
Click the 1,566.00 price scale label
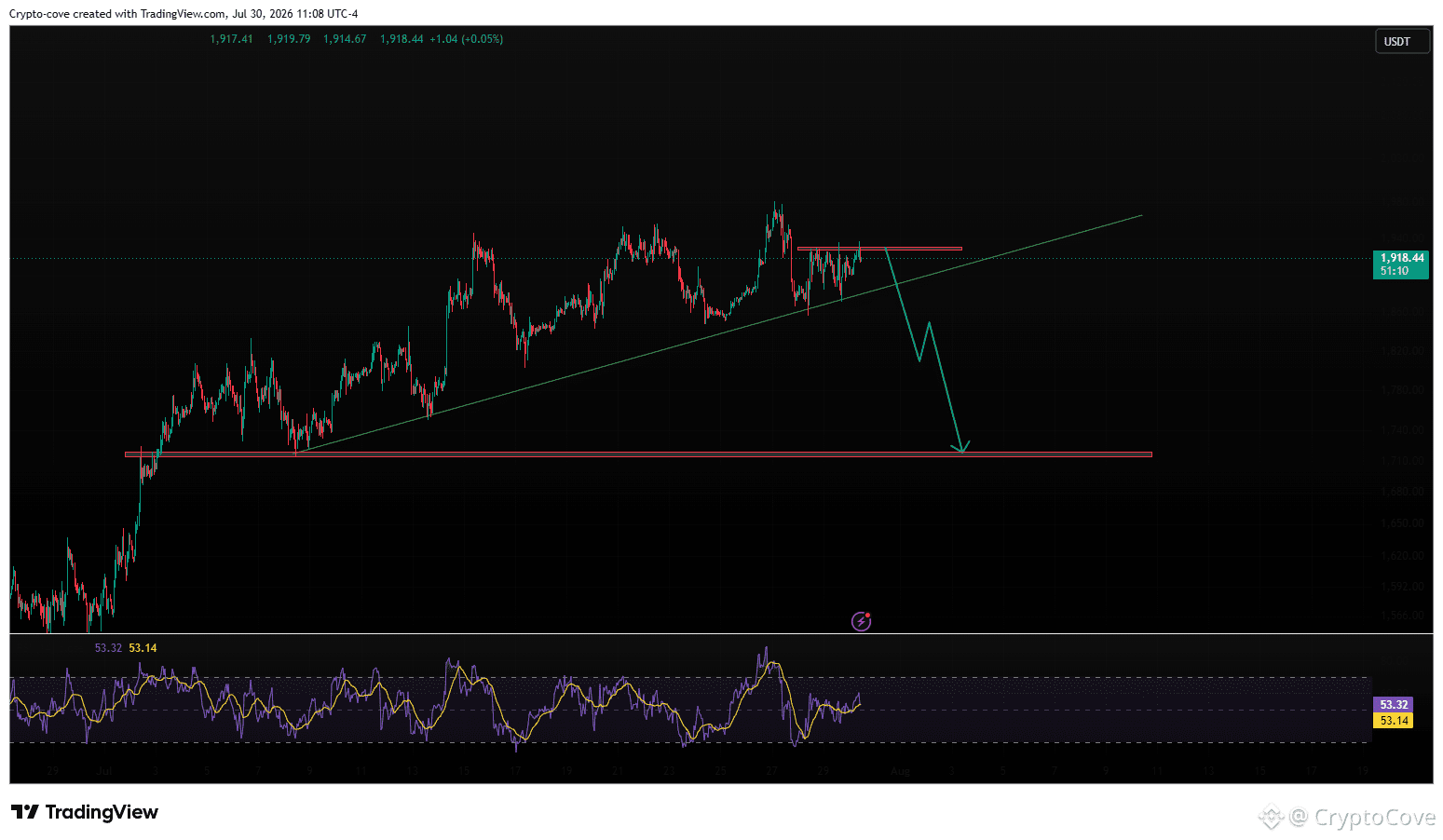[x=1403, y=616]
